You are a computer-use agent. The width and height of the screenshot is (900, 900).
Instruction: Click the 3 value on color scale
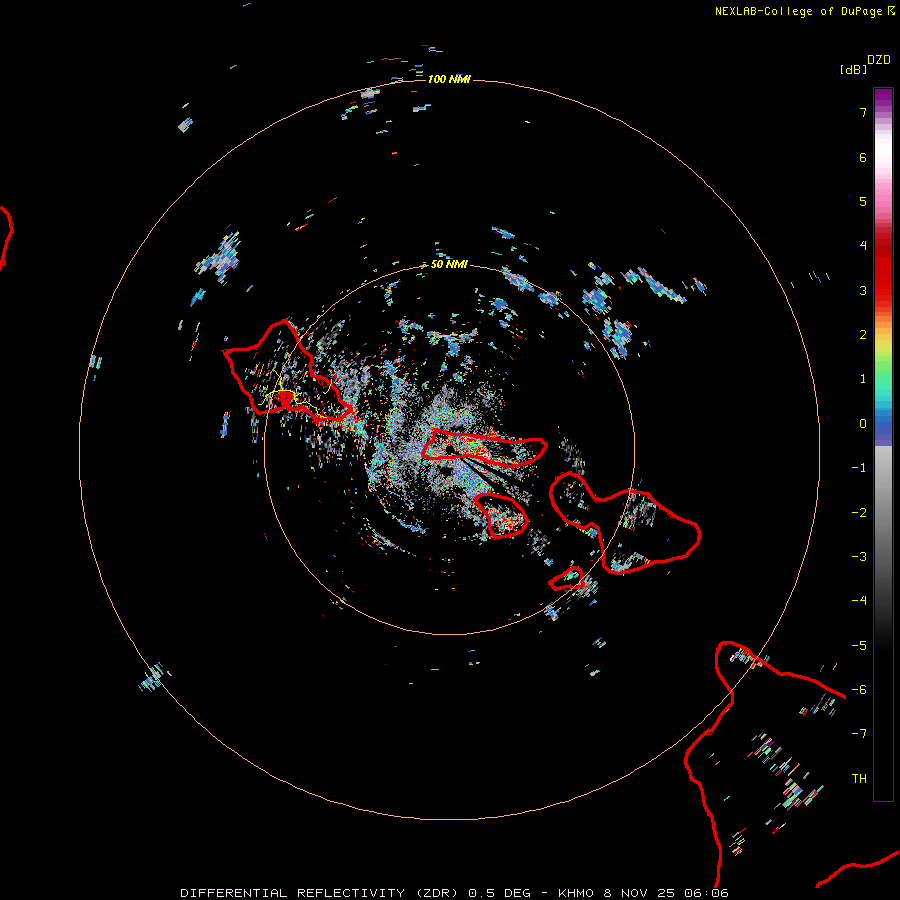point(863,290)
